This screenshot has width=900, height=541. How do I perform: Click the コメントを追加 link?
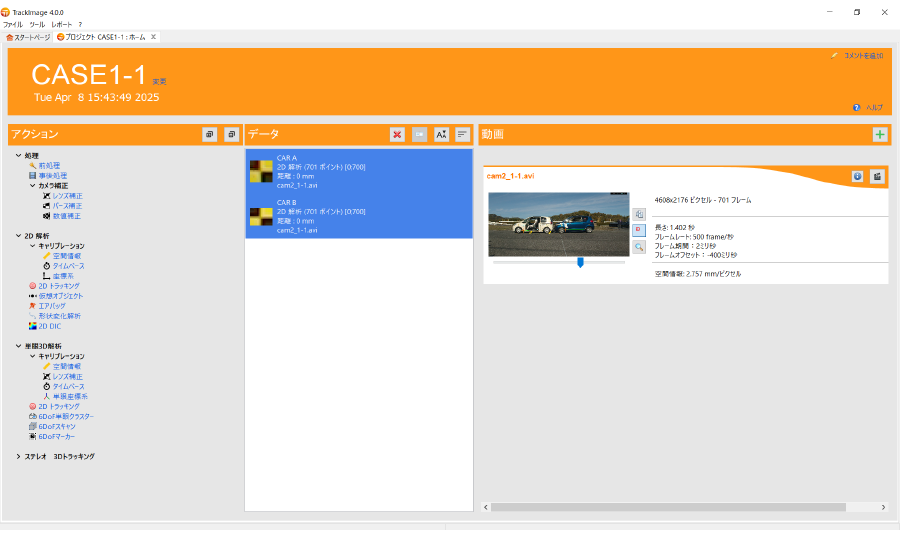coord(863,56)
